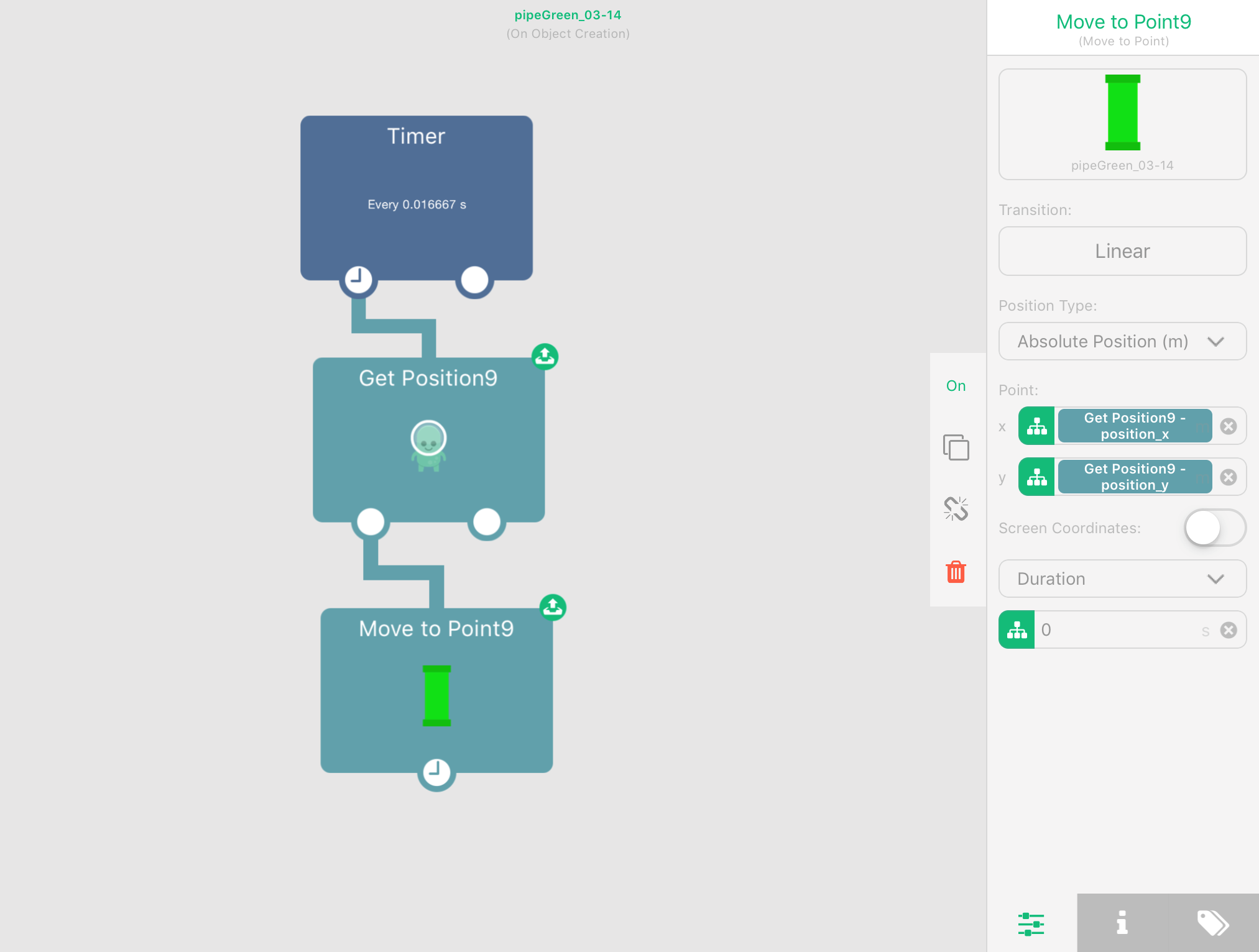This screenshot has height=952, width=1259.
Task: Delete the behavior using the red trash icon
Action: click(x=956, y=572)
